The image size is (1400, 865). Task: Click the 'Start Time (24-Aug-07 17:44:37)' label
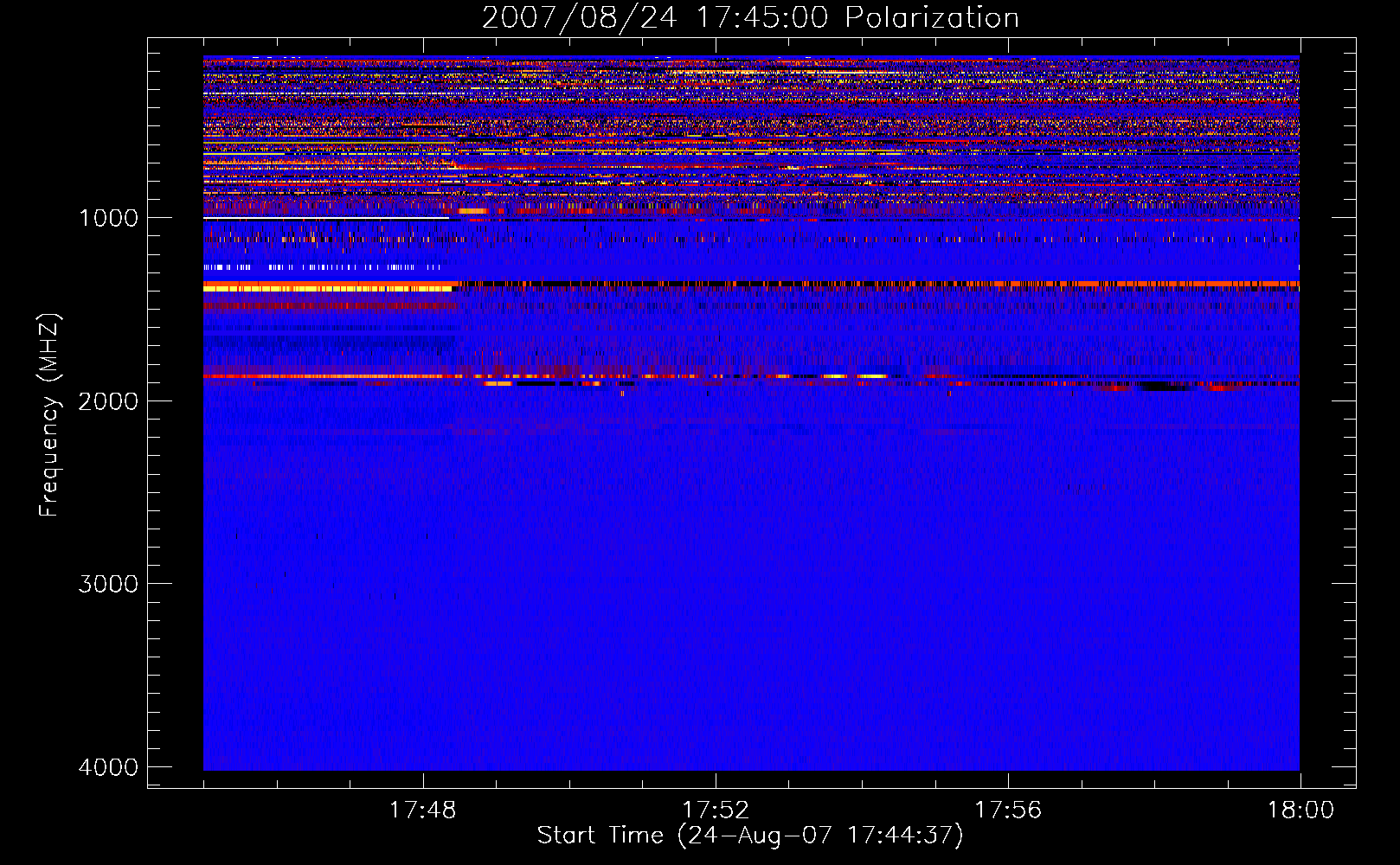[750, 836]
